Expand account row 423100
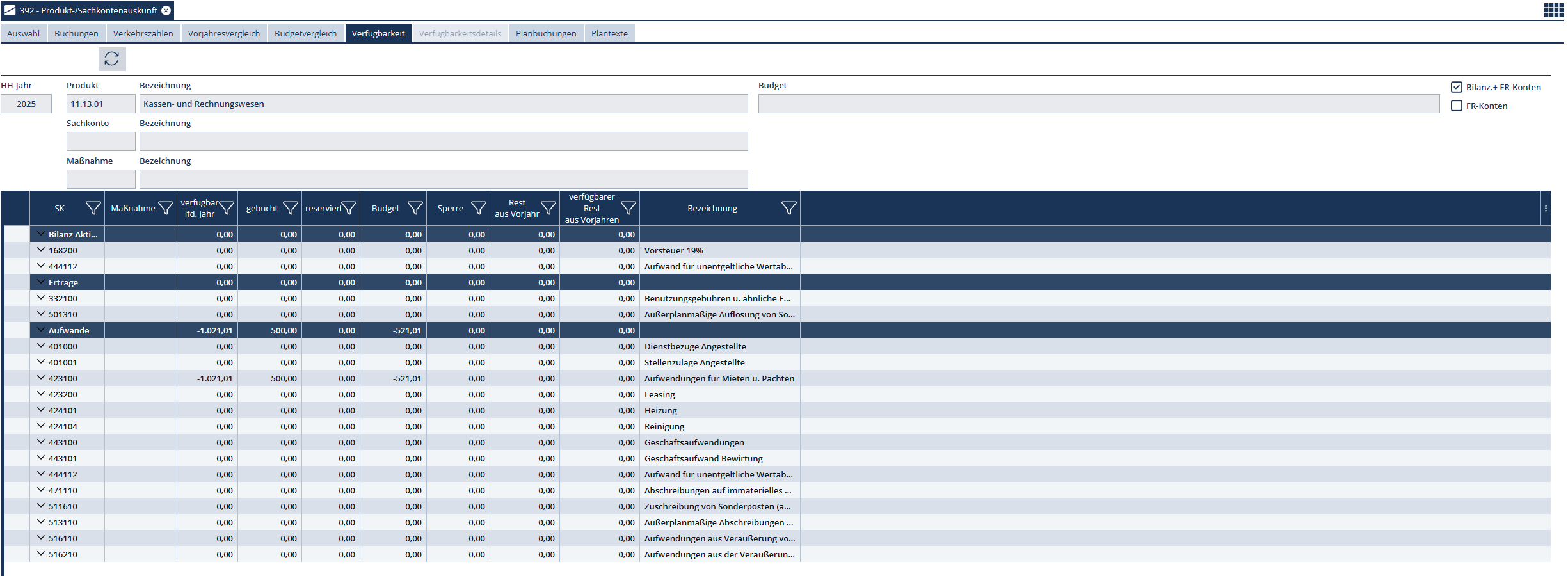Viewport: 1568px width, 576px height. 41,378
